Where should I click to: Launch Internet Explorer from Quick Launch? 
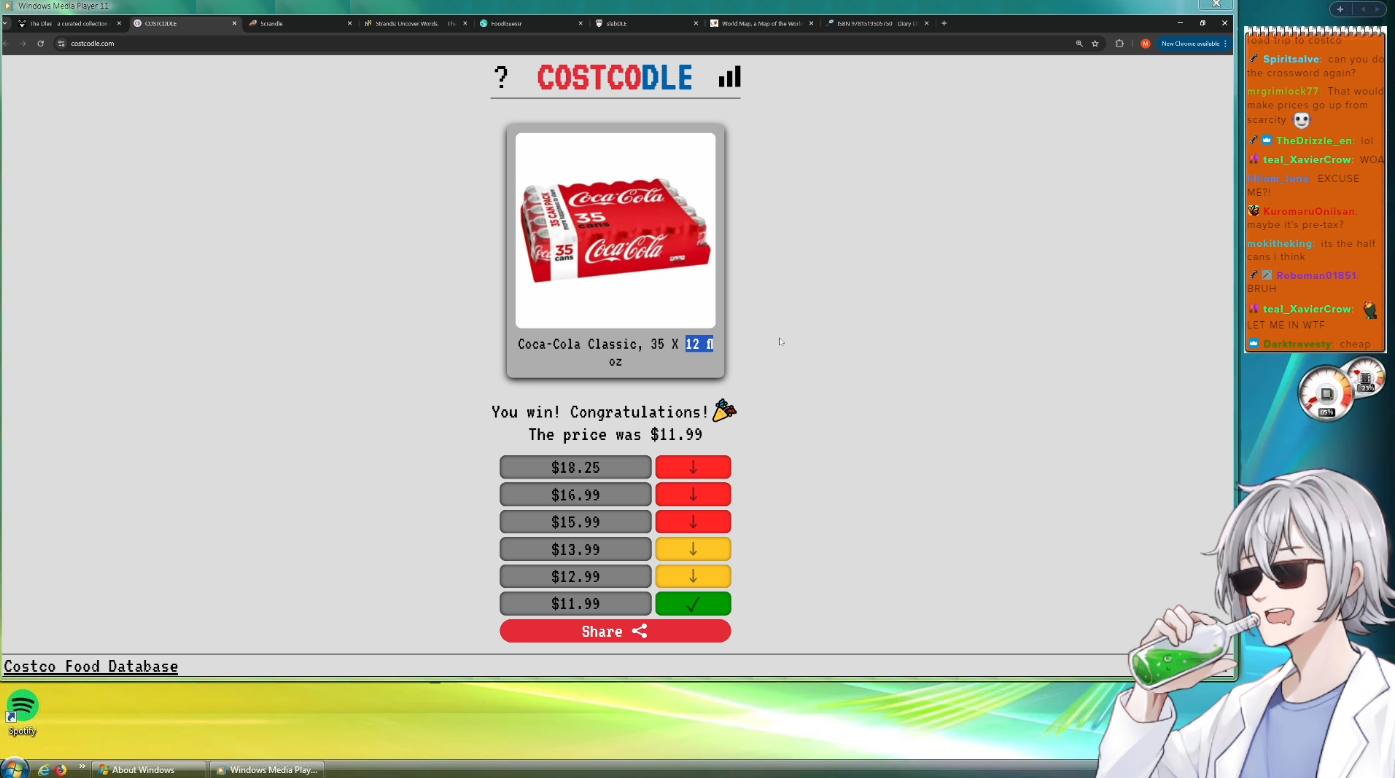tap(43, 770)
